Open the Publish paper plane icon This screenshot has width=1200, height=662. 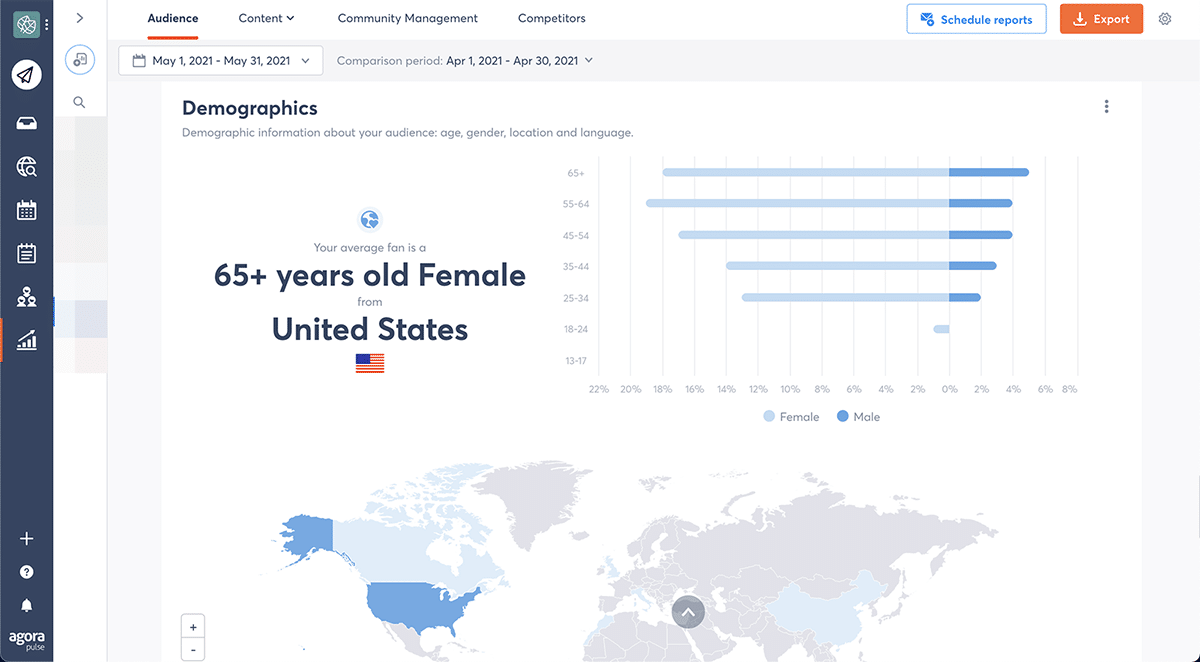pos(27,75)
